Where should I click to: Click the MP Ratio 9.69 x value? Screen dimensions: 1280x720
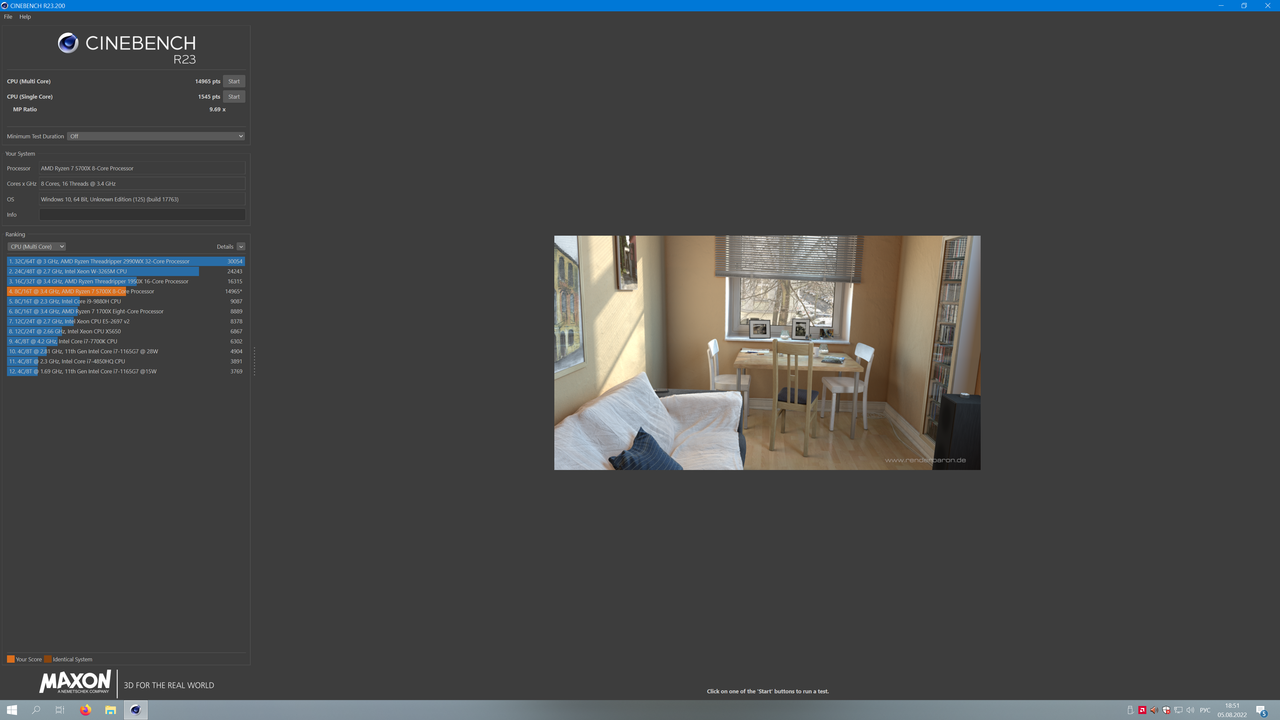click(217, 109)
